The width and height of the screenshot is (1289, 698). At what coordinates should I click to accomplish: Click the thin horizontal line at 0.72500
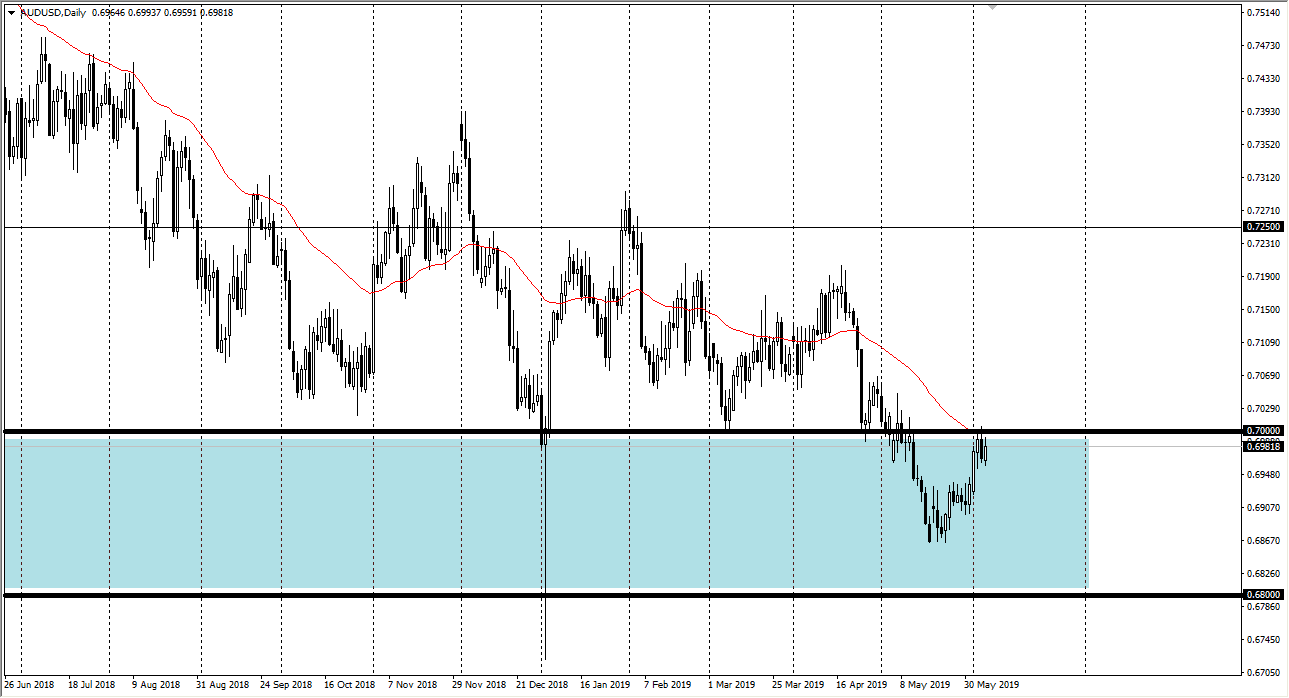(300, 227)
